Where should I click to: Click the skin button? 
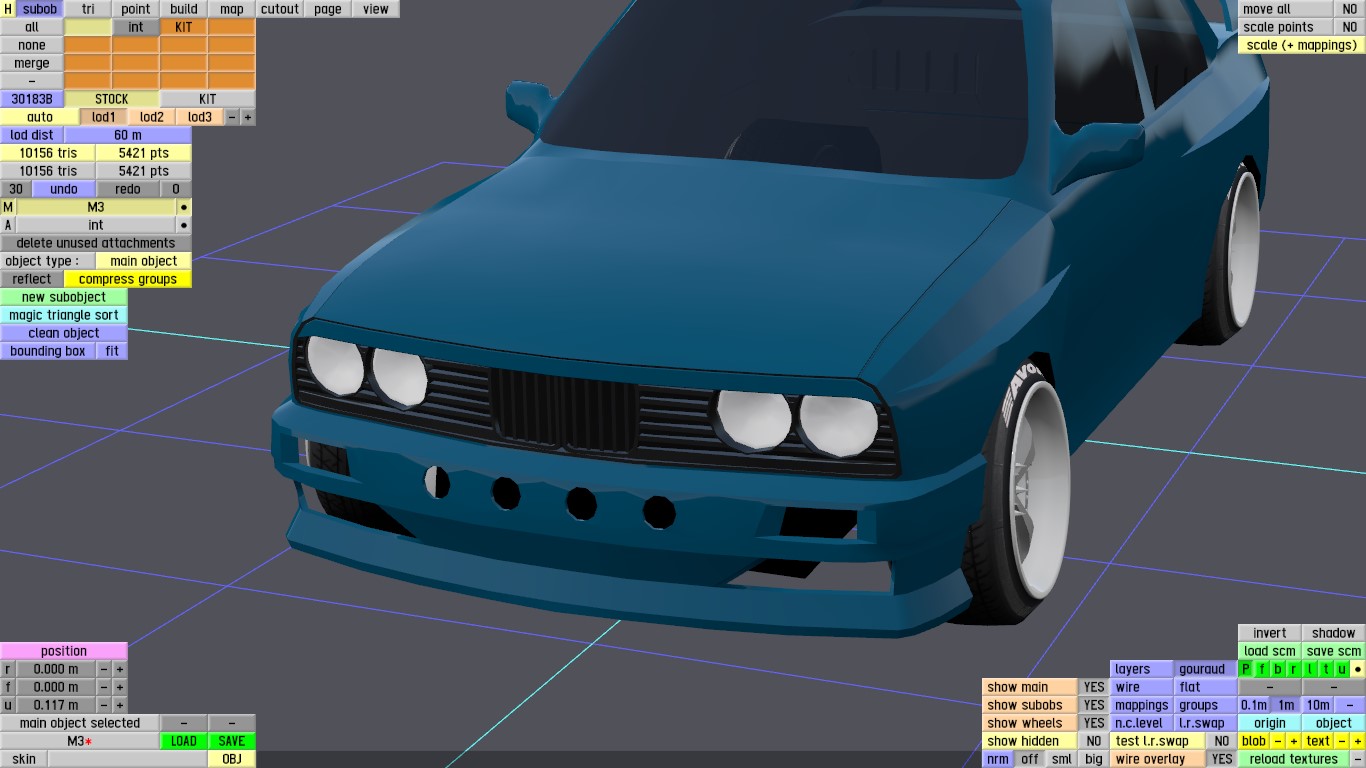[x=24, y=759]
